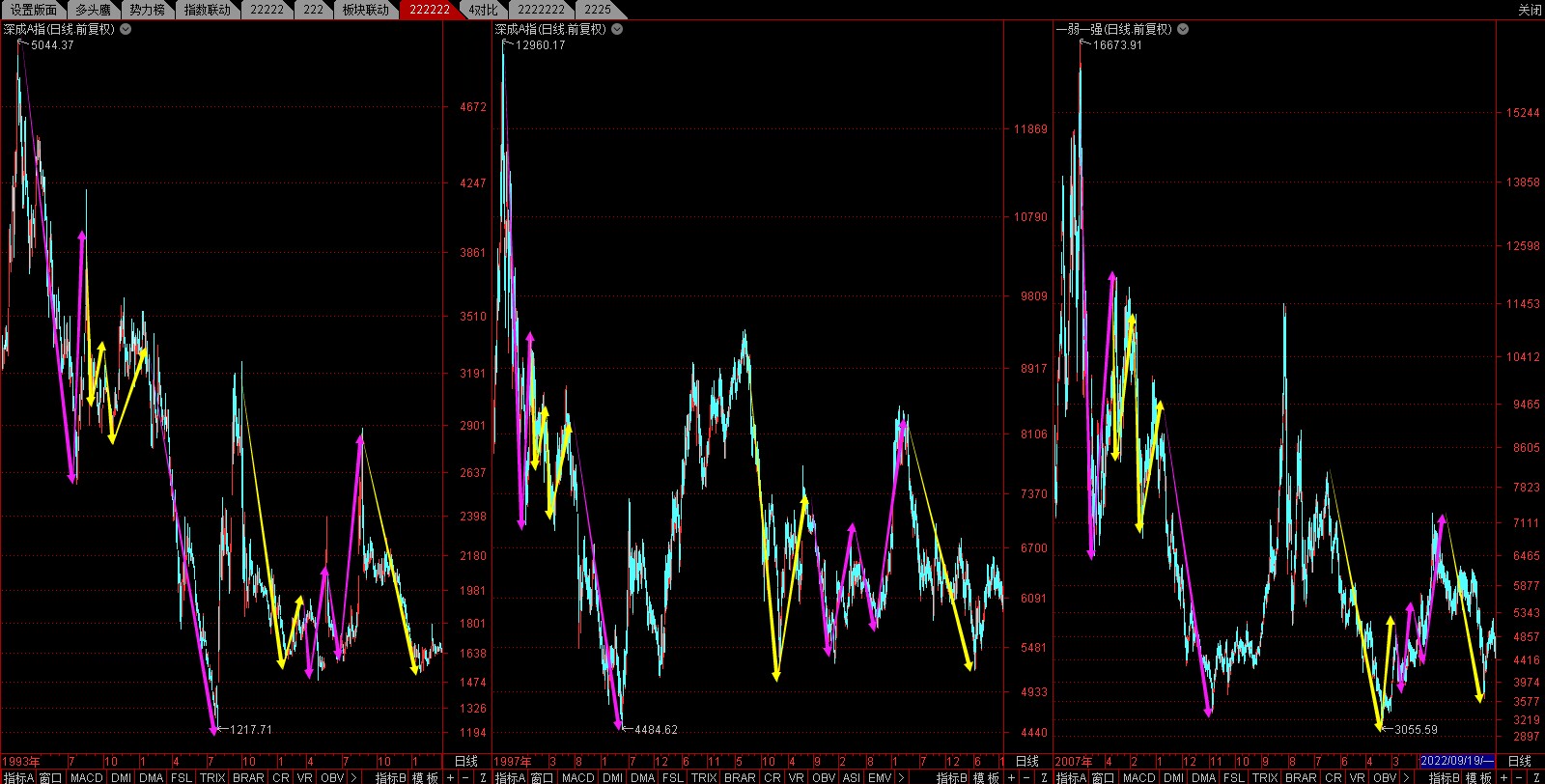Click zoom-out minus icon in right chart
This screenshot has height=784, width=1545.
click(x=1519, y=777)
